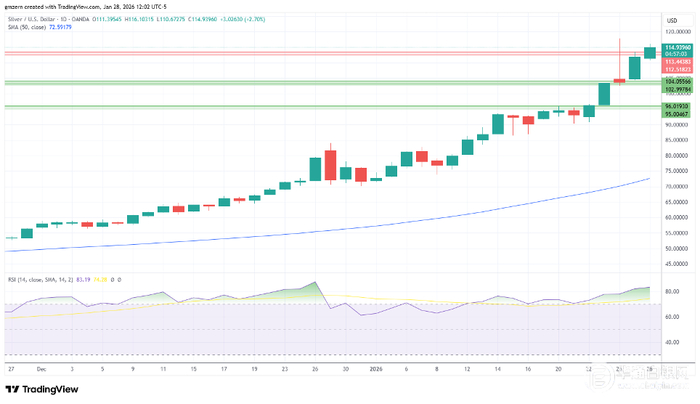Click the 80.00 level on RSI scale
Screen dimensions: 700x404
coord(672,292)
